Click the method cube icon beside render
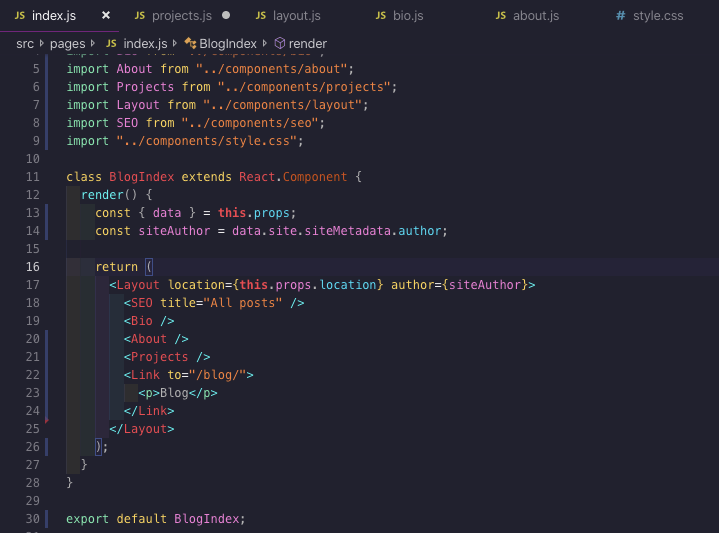 280,43
